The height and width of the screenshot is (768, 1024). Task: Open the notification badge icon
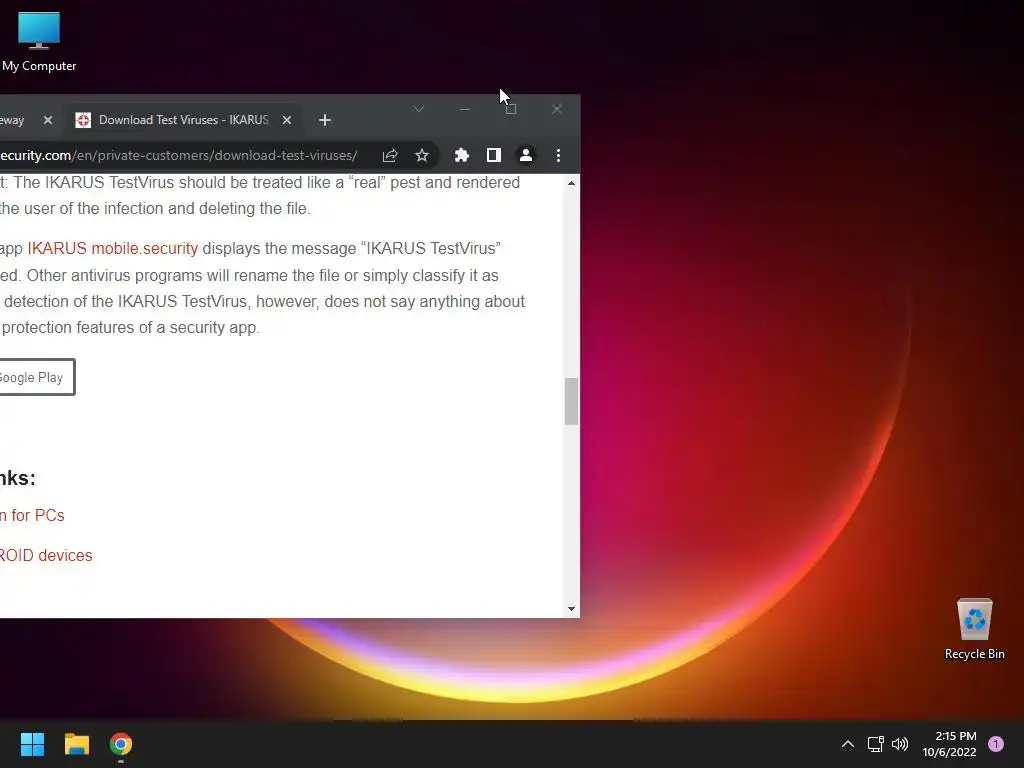(996, 744)
